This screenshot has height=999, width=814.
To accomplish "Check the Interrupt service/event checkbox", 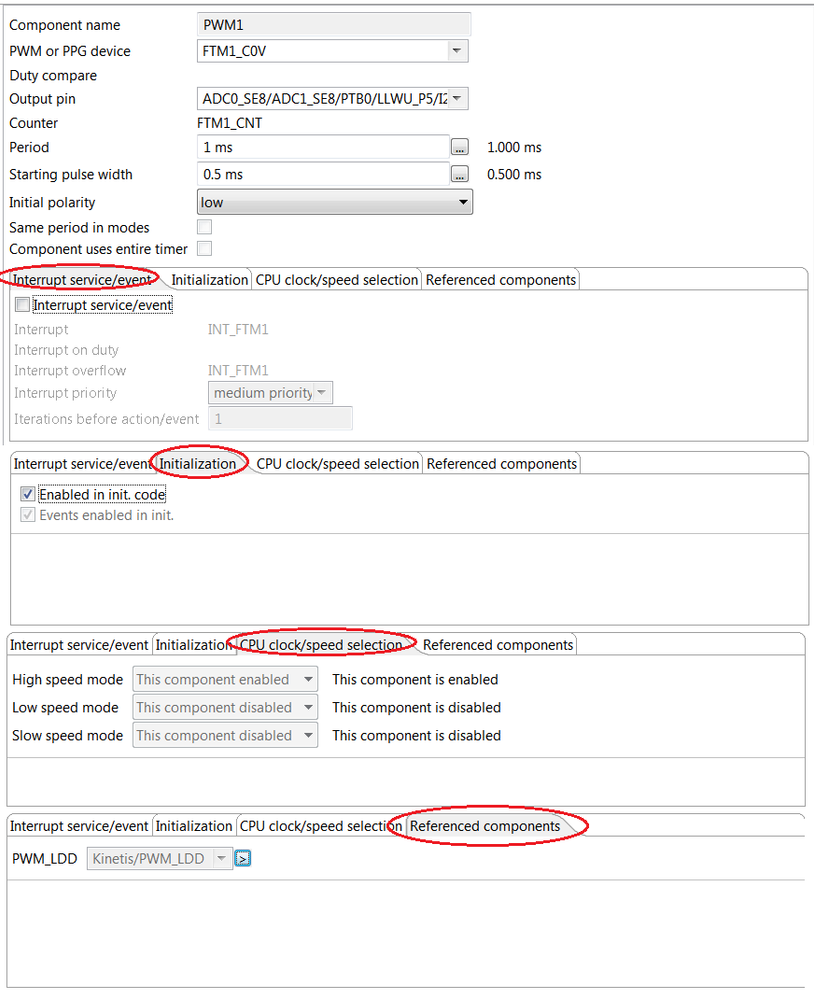I will click(x=23, y=305).
